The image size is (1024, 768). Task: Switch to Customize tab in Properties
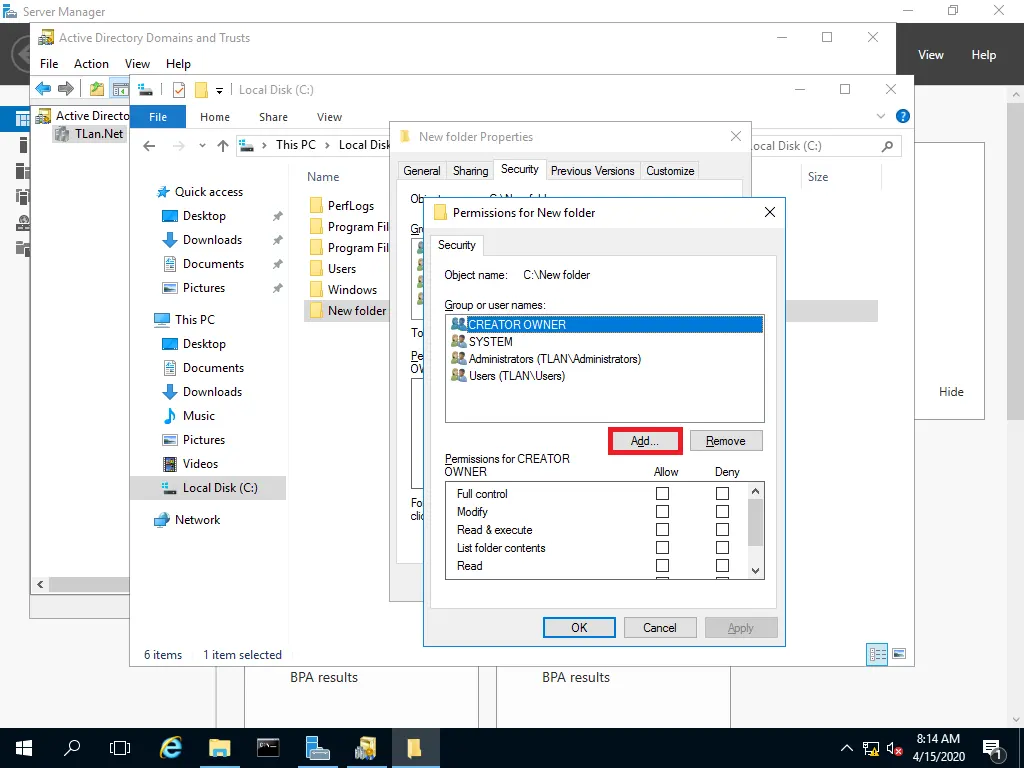(x=670, y=170)
